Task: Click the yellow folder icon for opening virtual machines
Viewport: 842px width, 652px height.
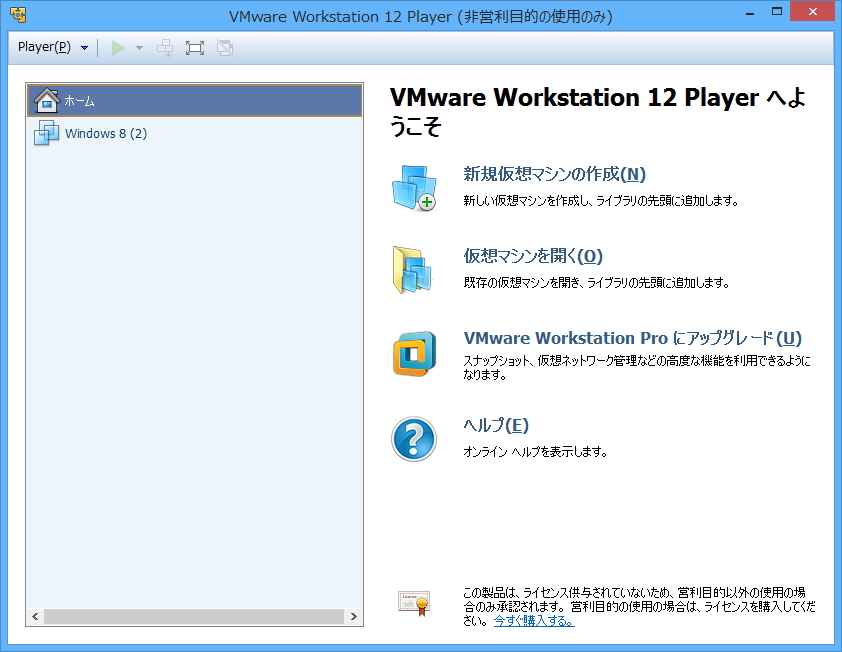Action: (414, 270)
